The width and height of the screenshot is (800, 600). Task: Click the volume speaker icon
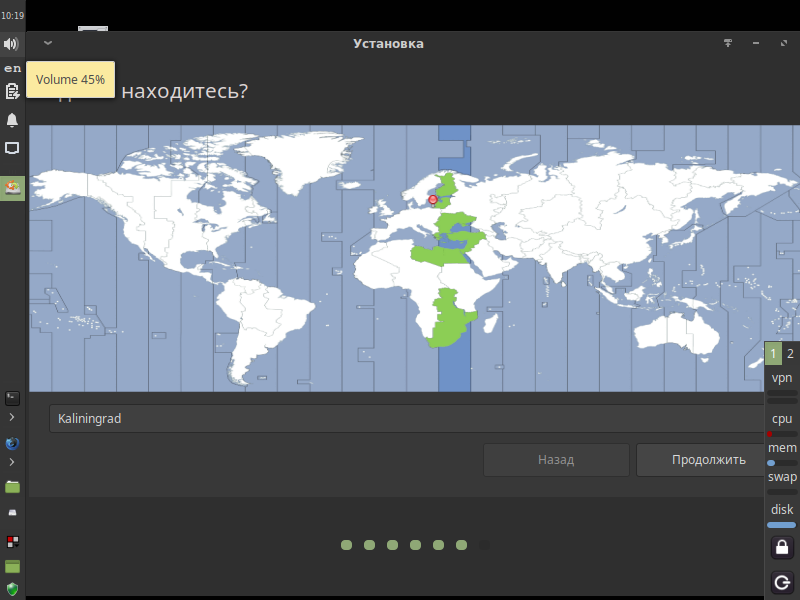(x=11, y=44)
